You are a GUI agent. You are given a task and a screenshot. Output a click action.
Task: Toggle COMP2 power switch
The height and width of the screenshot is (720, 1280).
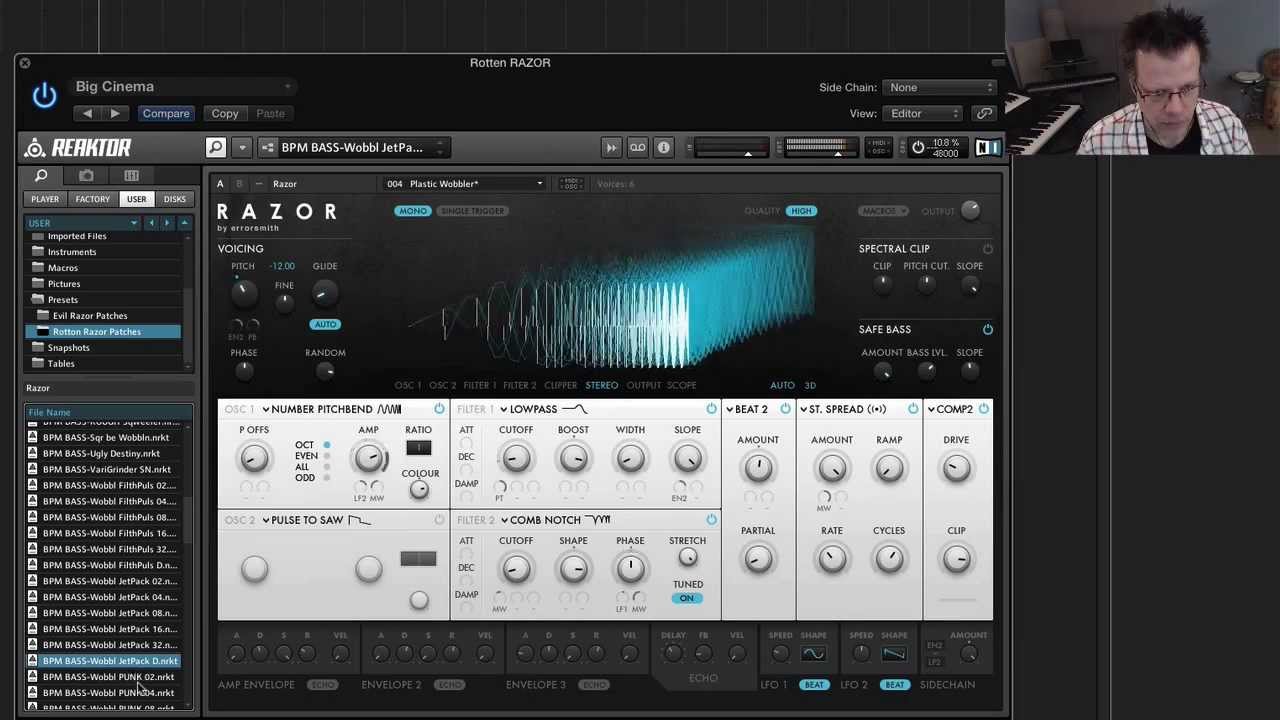pyautogui.click(x=984, y=409)
